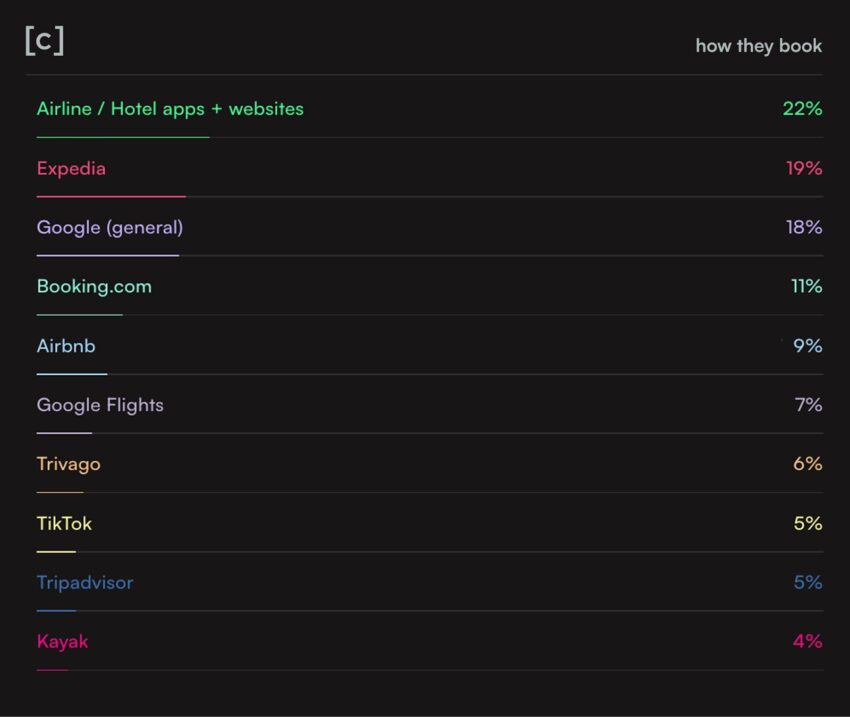850x717 pixels.
Task: Click the 9% value for Airbnb
Action: (807, 346)
